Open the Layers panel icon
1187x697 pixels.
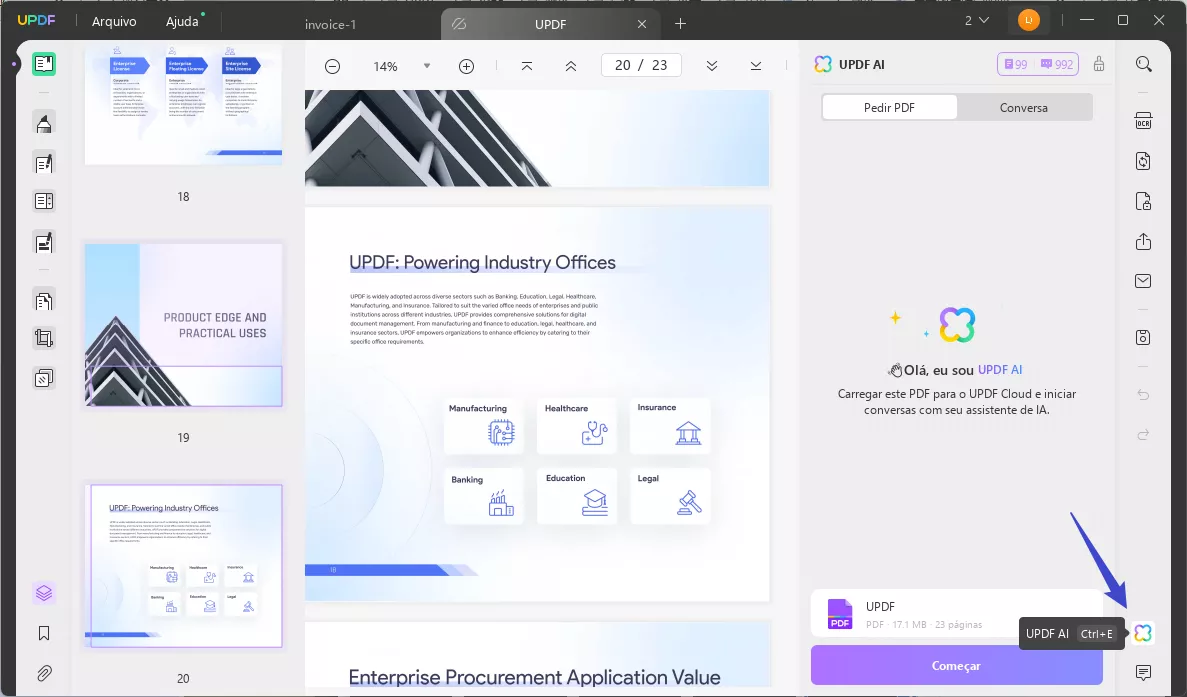pos(44,593)
